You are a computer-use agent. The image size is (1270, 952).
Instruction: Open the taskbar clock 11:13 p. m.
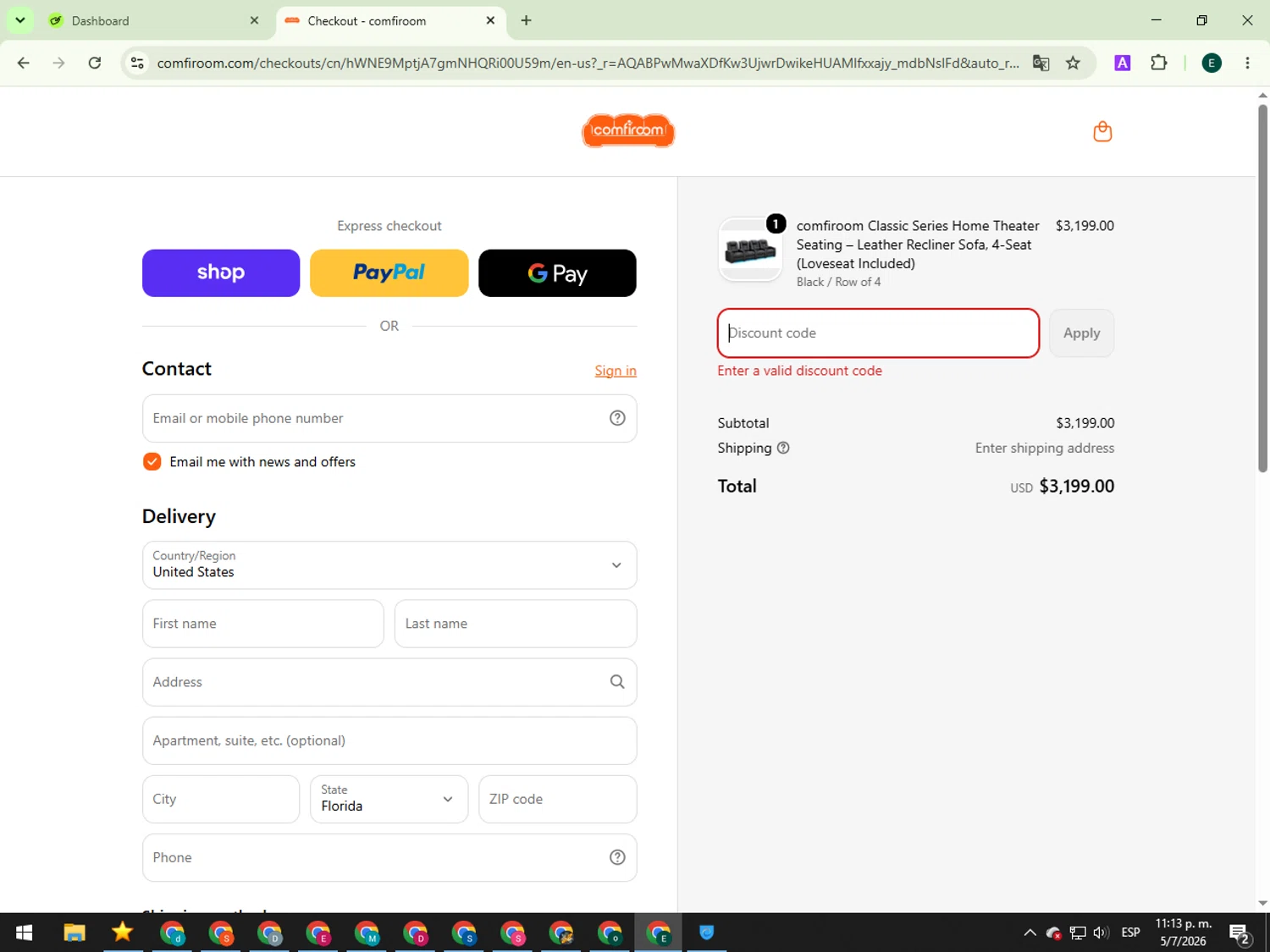pos(1184,933)
